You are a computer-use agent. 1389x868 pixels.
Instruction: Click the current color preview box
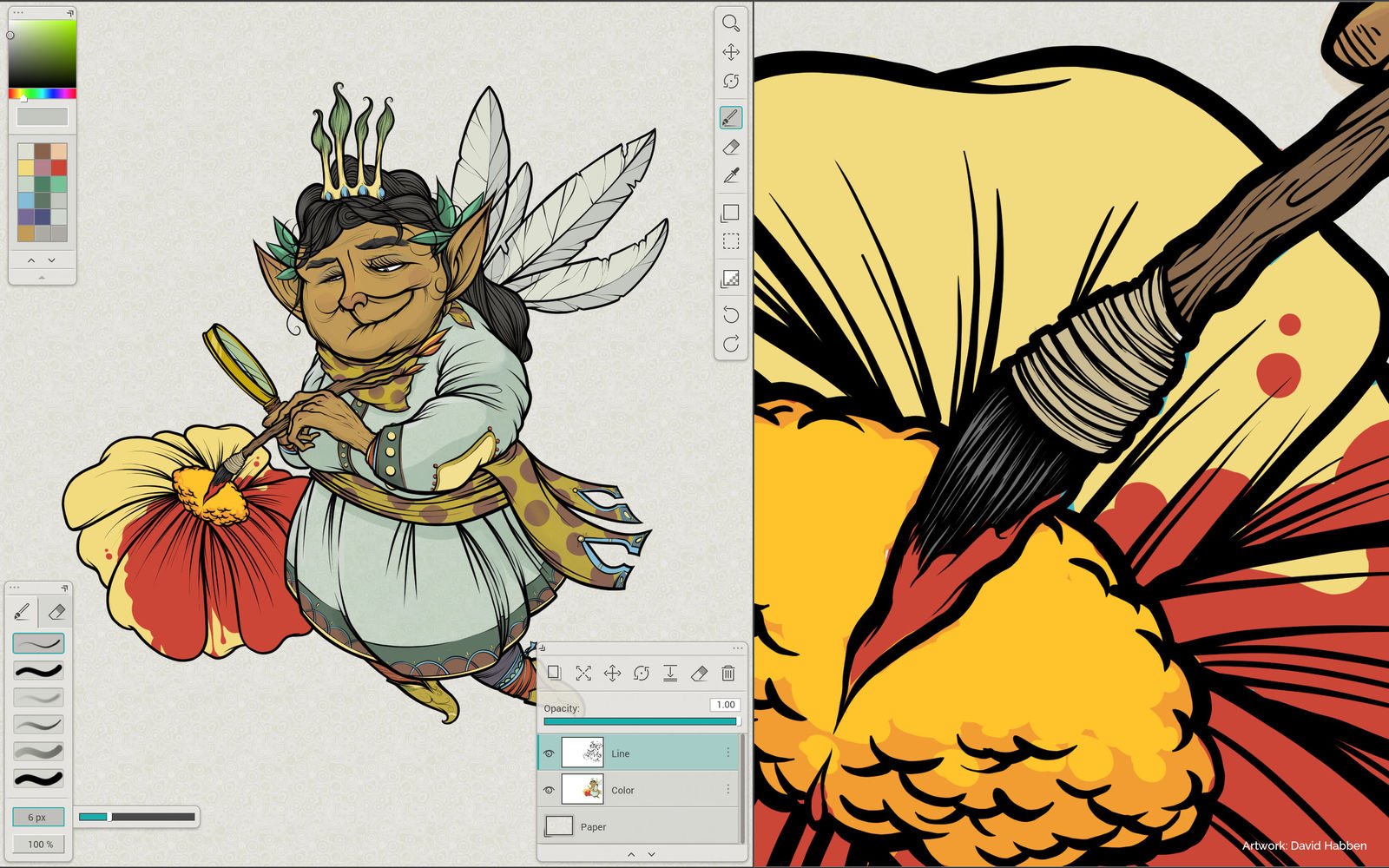click(x=42, y=116)
